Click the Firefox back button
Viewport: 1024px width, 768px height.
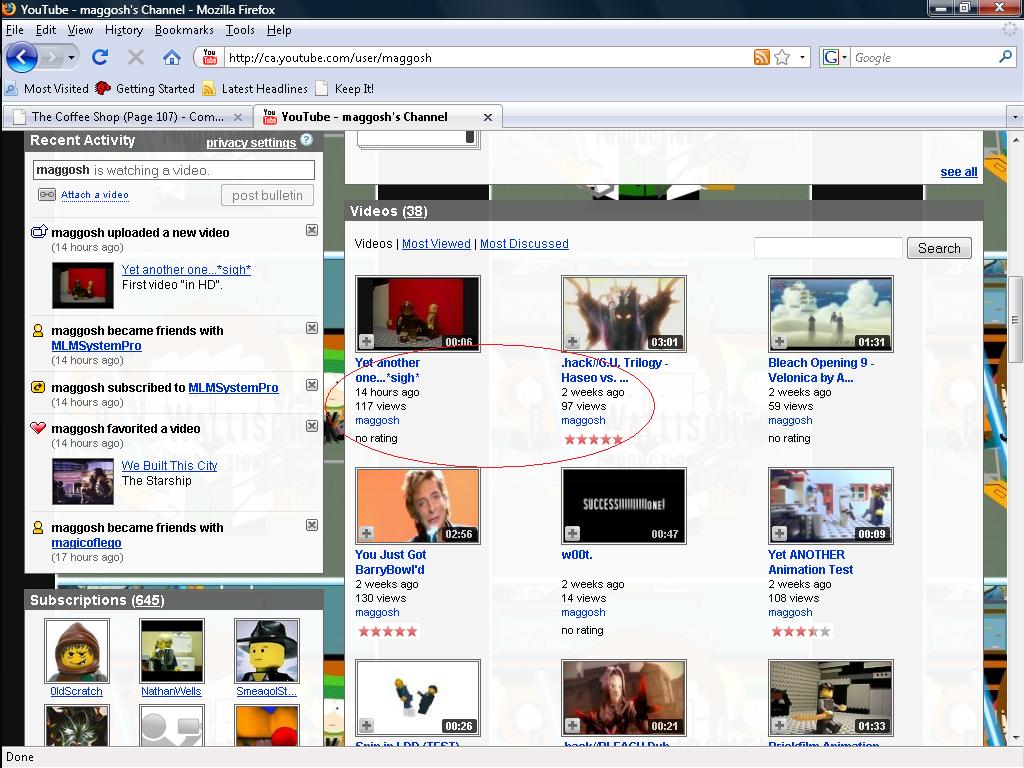(x=22, y=57)
